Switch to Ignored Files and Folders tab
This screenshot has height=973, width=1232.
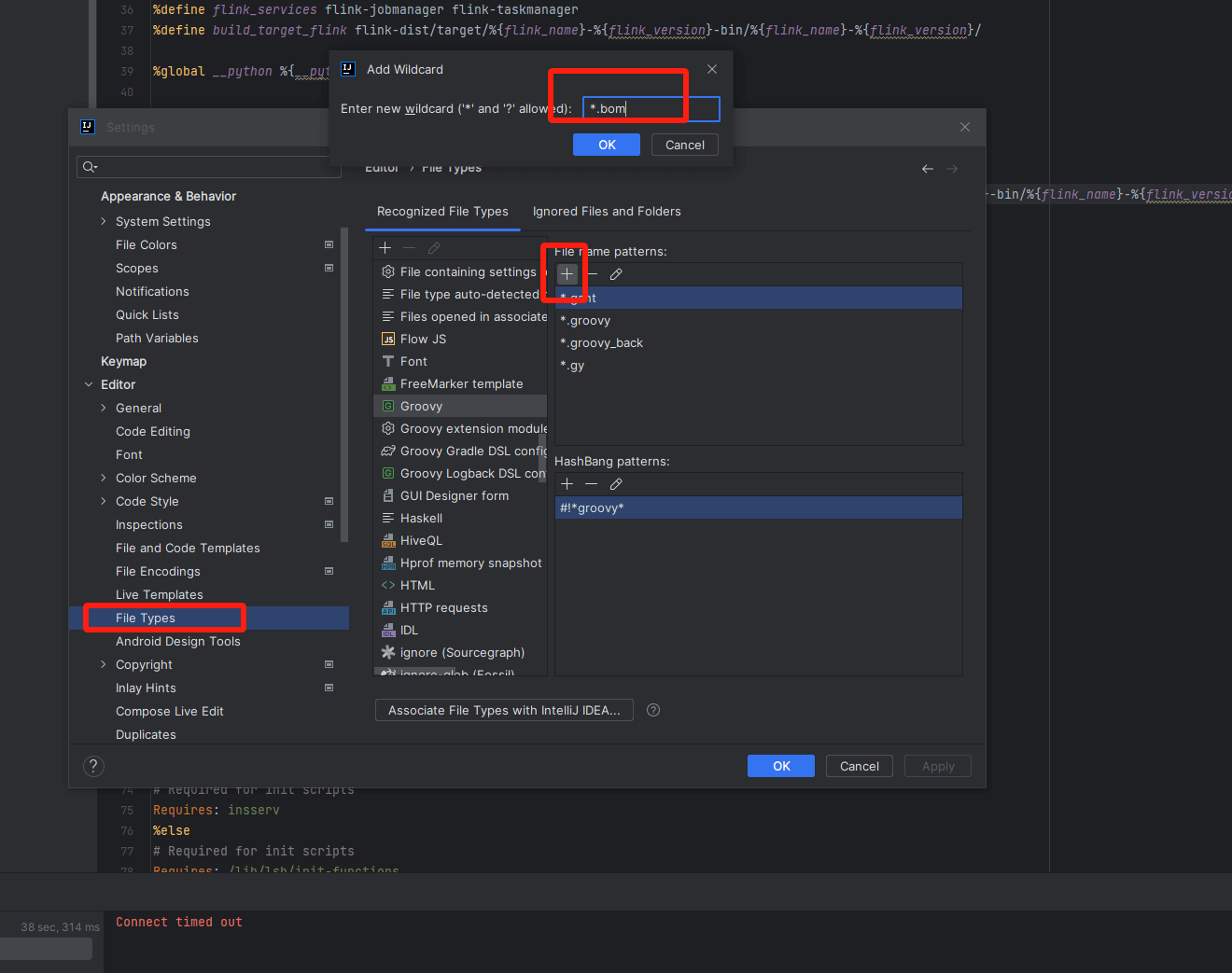[607, 212]
